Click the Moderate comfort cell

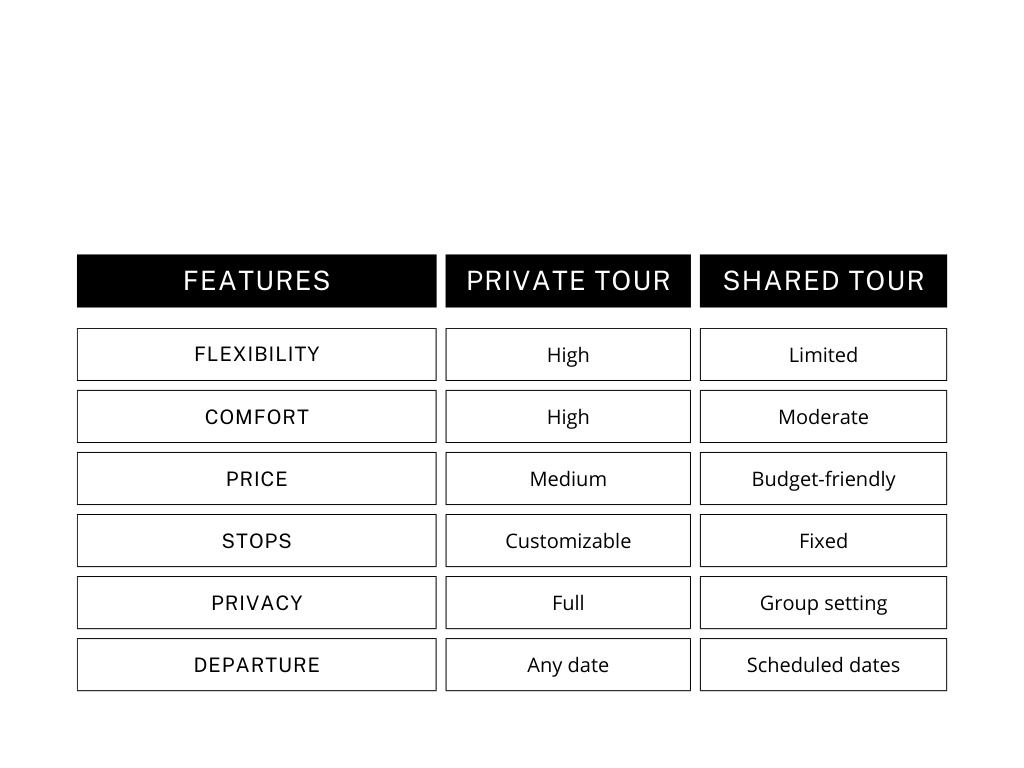coord(823,417)
